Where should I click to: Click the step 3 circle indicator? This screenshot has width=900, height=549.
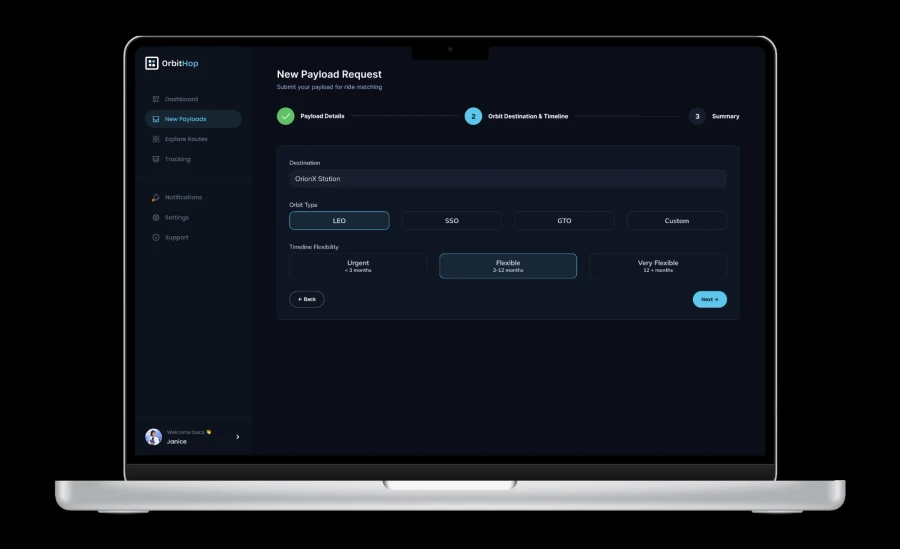point(697,116)
